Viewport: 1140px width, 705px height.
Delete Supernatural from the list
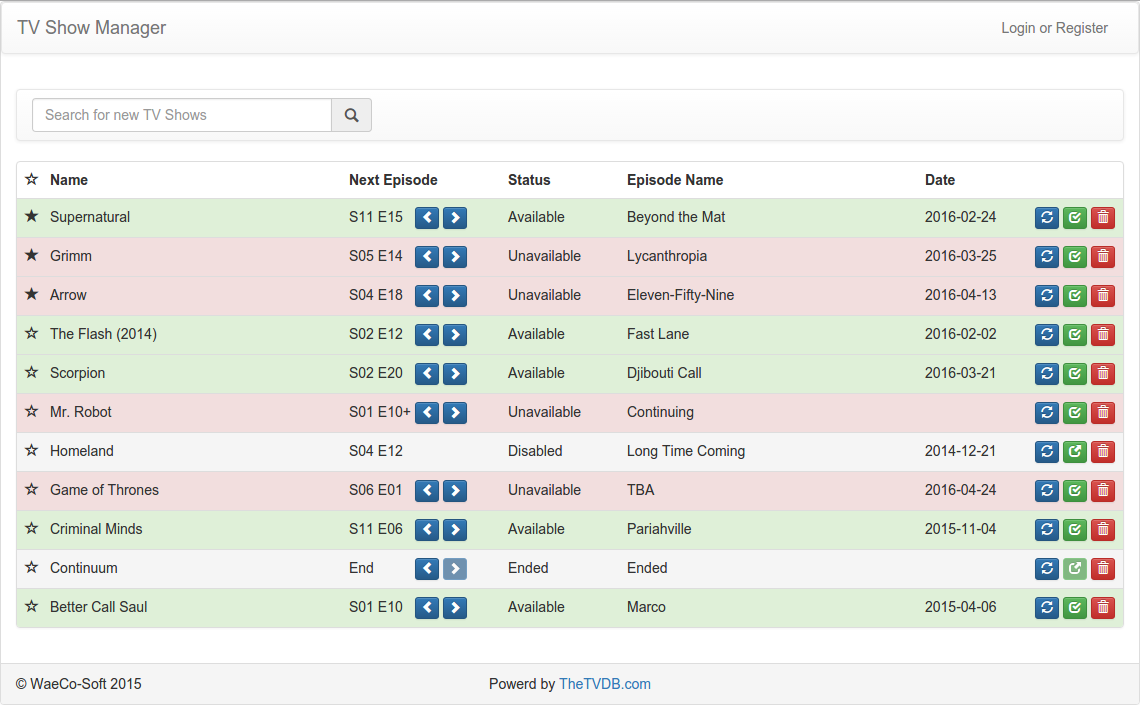click(x=1103, y=217)
